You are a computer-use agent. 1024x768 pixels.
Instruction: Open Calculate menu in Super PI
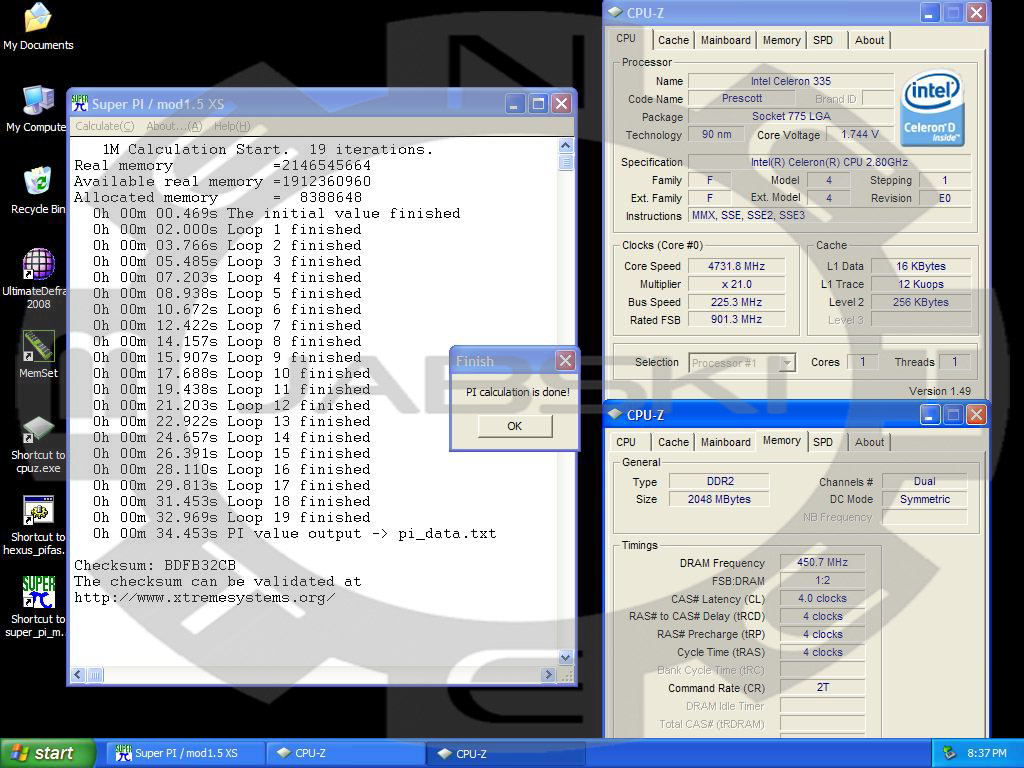(x=104, y=126)
